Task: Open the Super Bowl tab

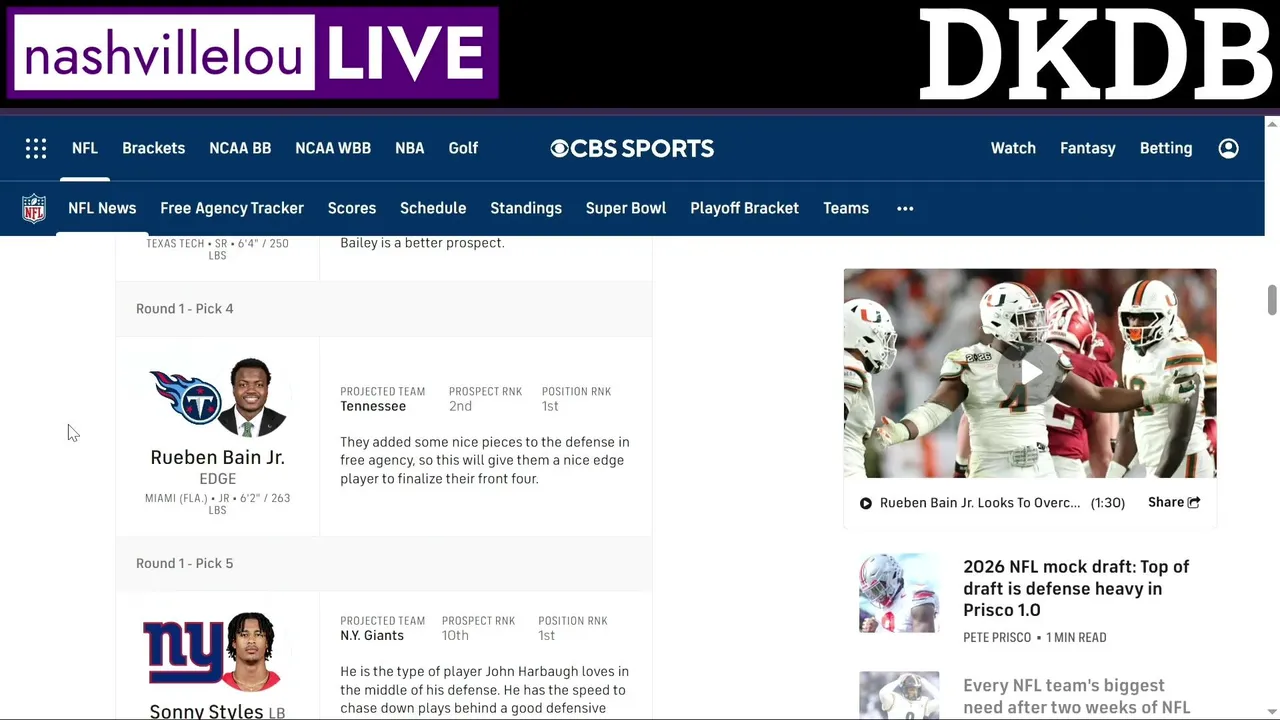Action: [626, 208]
